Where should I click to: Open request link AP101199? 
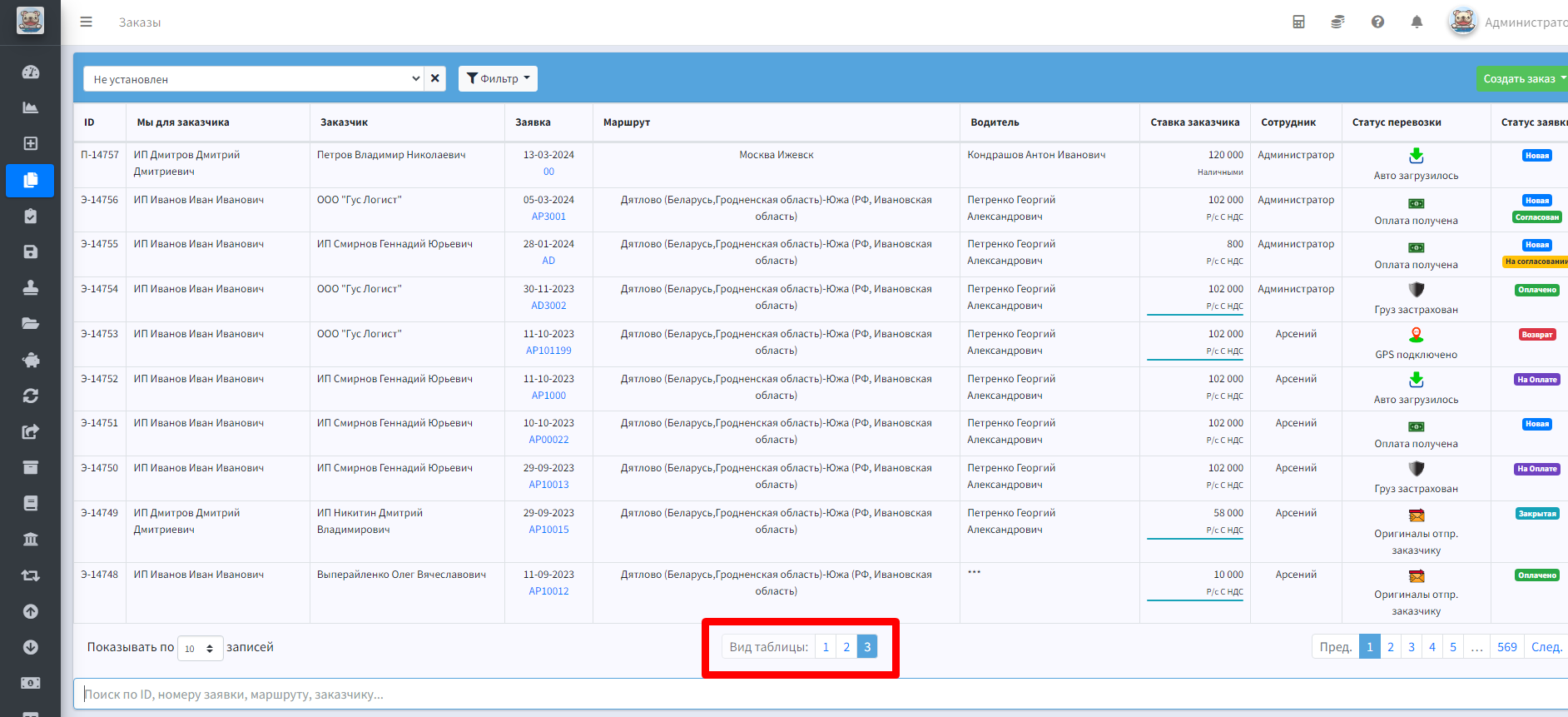coord(548,351)
